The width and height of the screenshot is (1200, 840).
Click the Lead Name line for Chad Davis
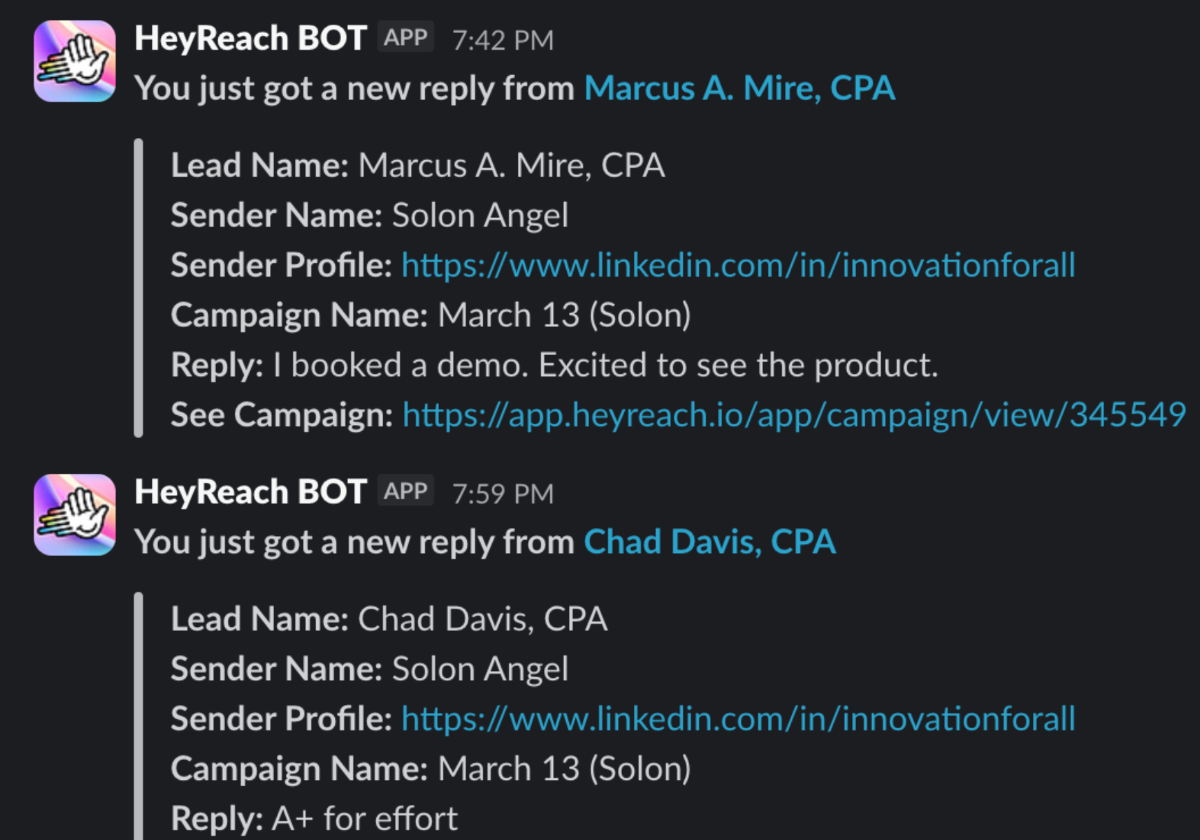tap(389, 619)
